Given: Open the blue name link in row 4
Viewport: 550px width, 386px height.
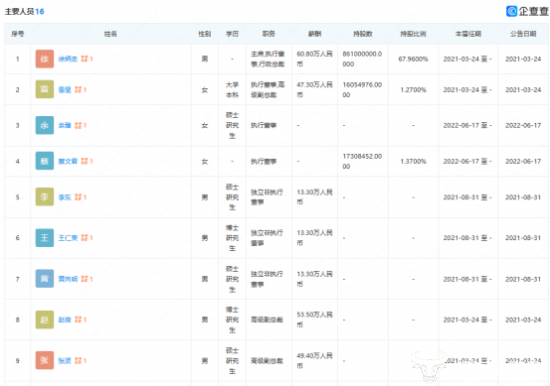Looking at the screenshot, I should coord(68,161).
